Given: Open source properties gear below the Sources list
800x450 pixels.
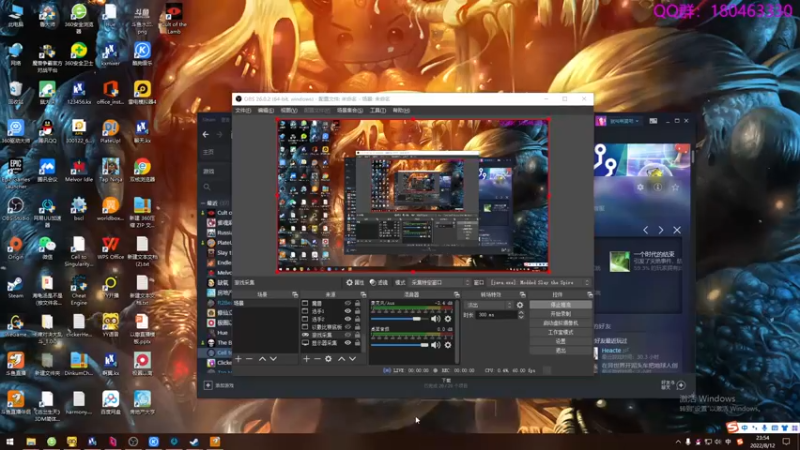Looking at the screenshot, I should tap(328, 359).
